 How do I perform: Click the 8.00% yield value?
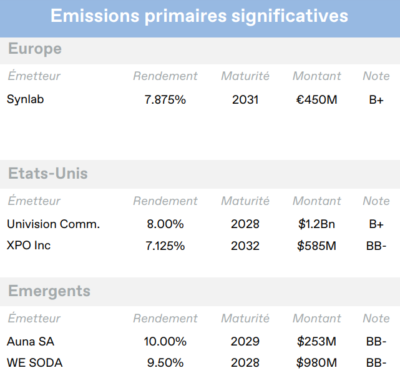point(165,224)
